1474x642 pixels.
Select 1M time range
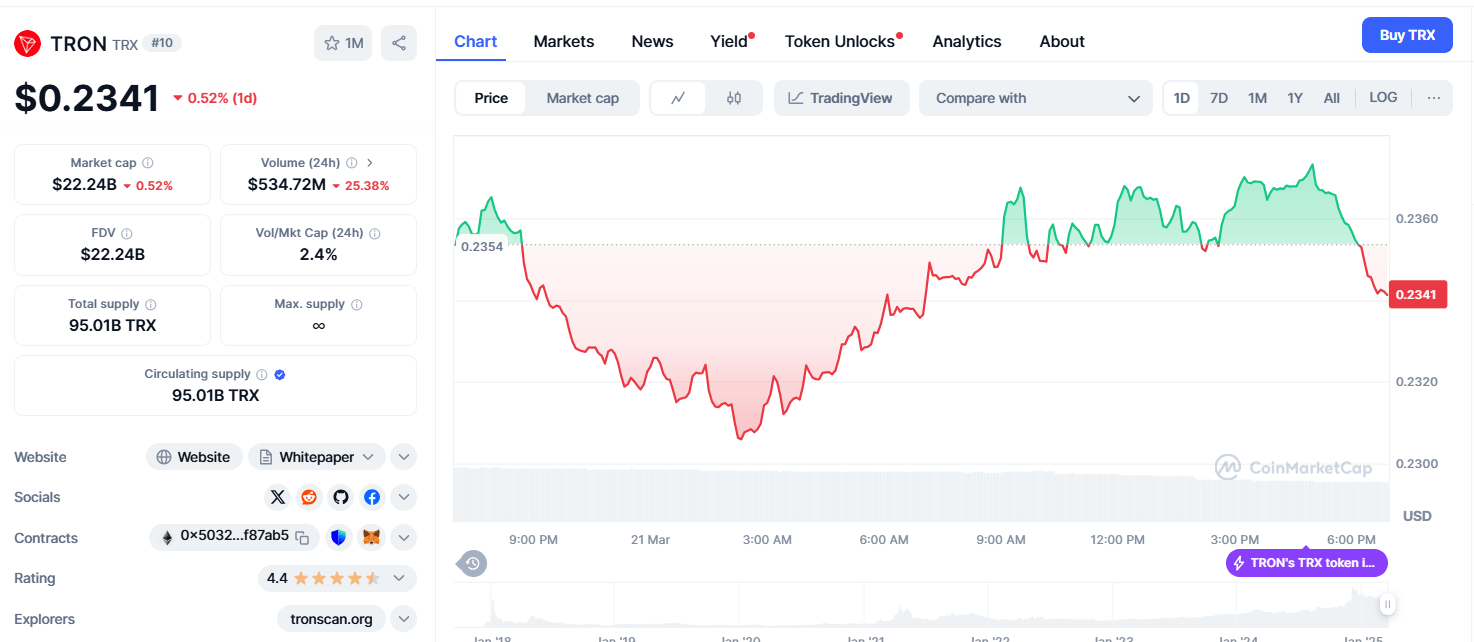[1257, 98]
